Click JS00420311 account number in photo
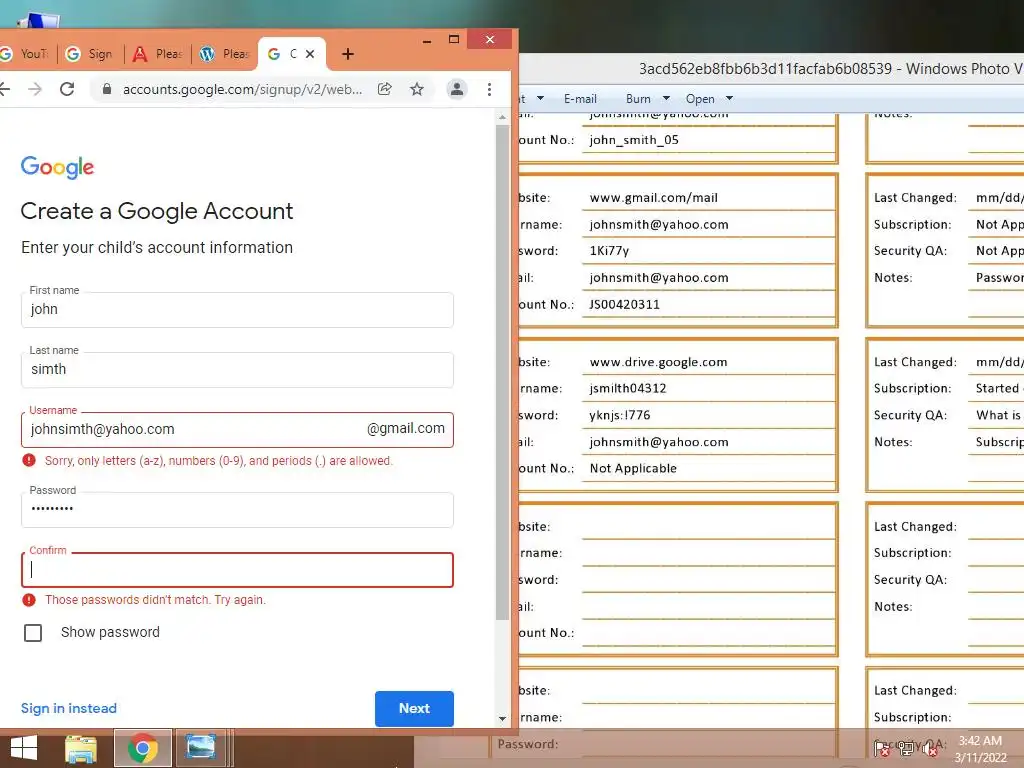Image resolution: width=1024 pixels, height=768 pixels. coord(624,304)
